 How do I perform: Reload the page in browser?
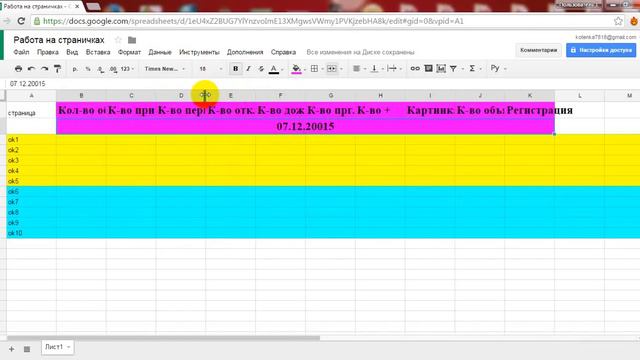tap(21, 21)
